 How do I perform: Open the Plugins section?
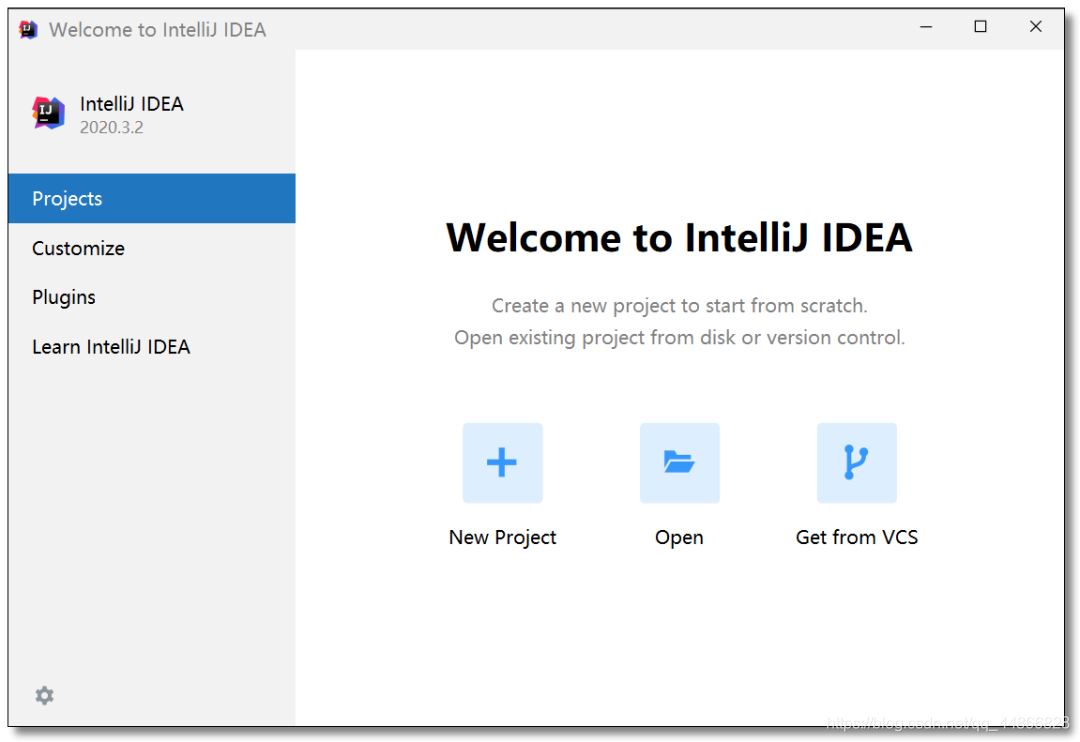tap(64, 297)
